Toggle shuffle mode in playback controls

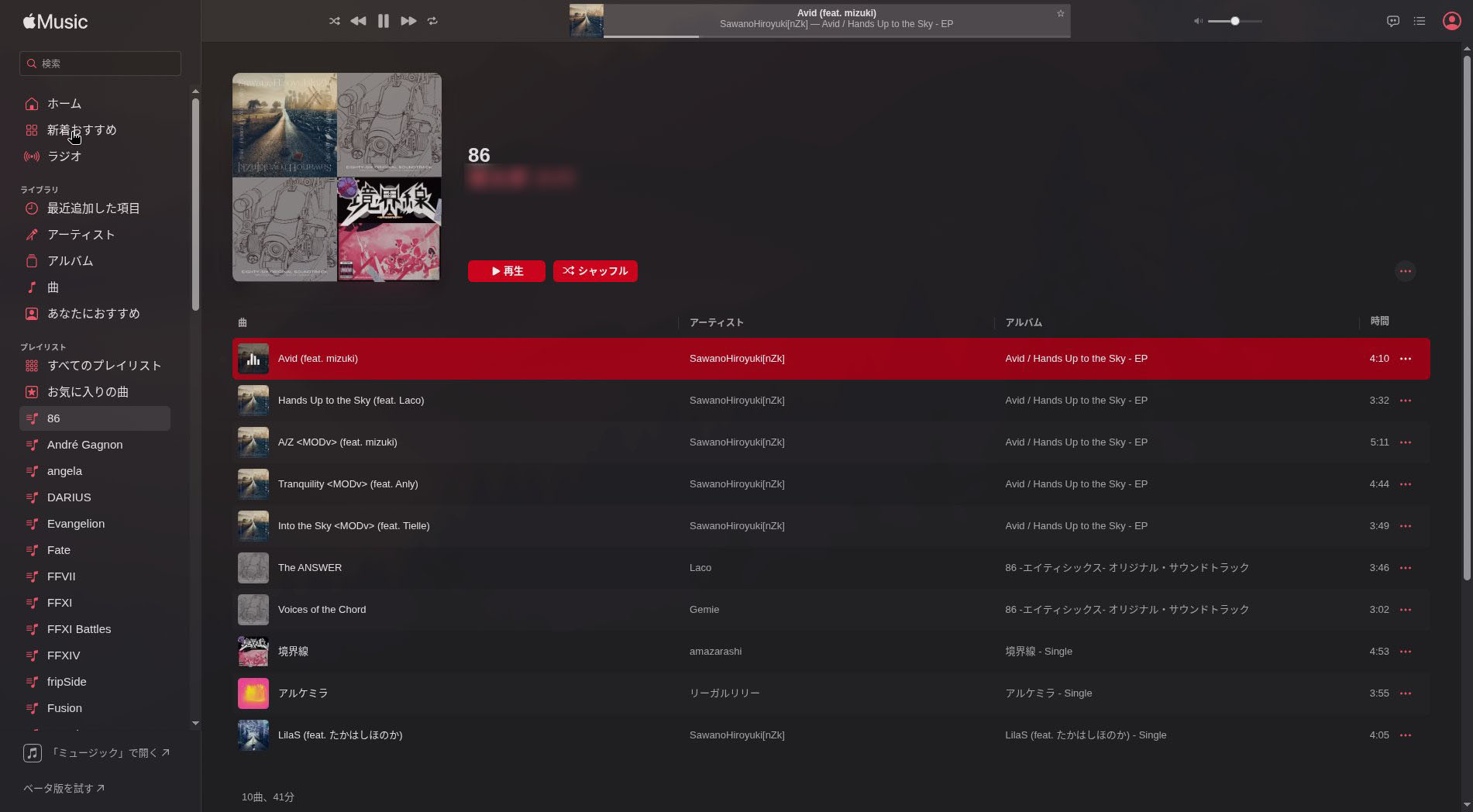coord(334,21)
